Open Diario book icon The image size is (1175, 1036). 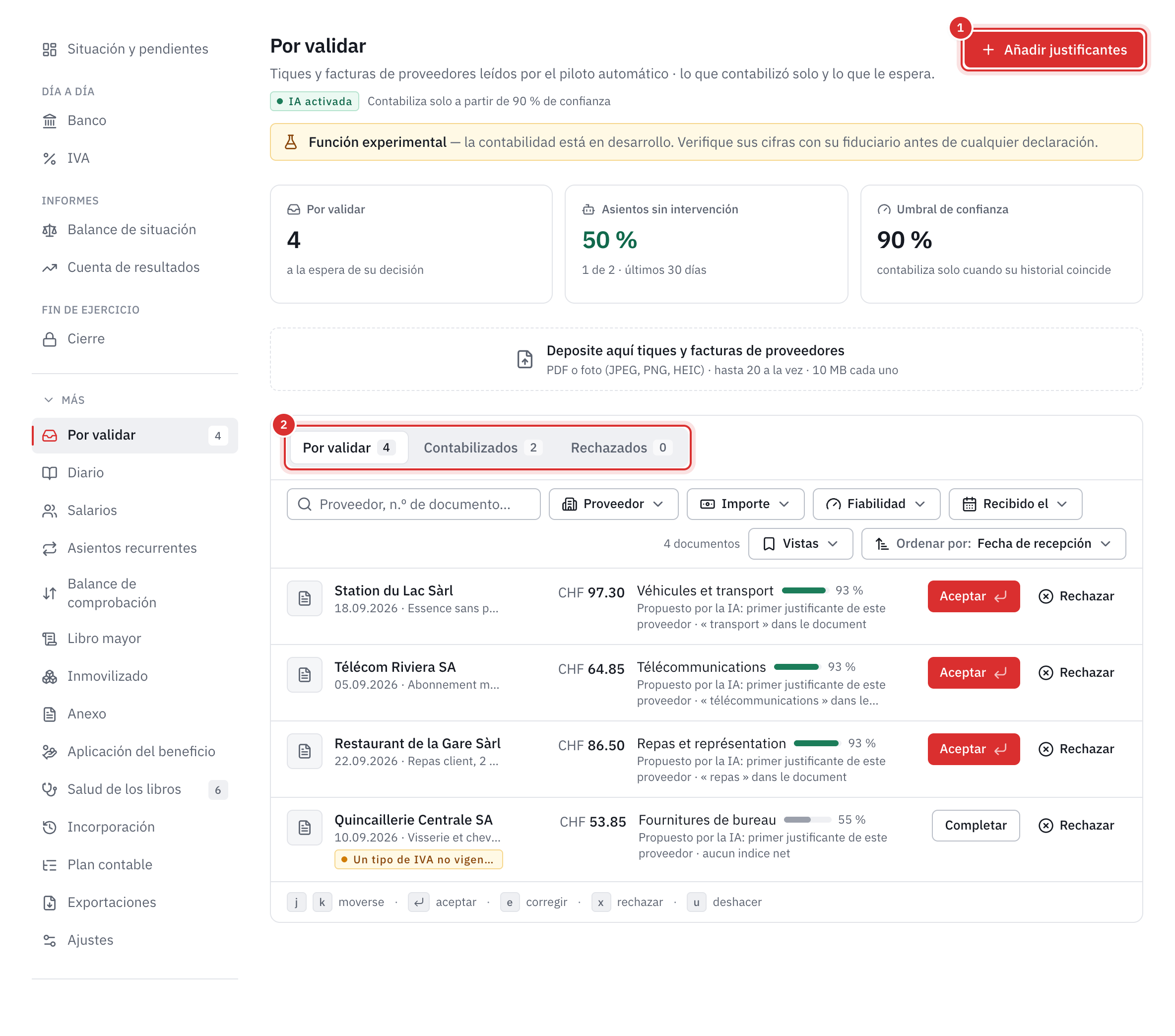[x=50, y=473]
